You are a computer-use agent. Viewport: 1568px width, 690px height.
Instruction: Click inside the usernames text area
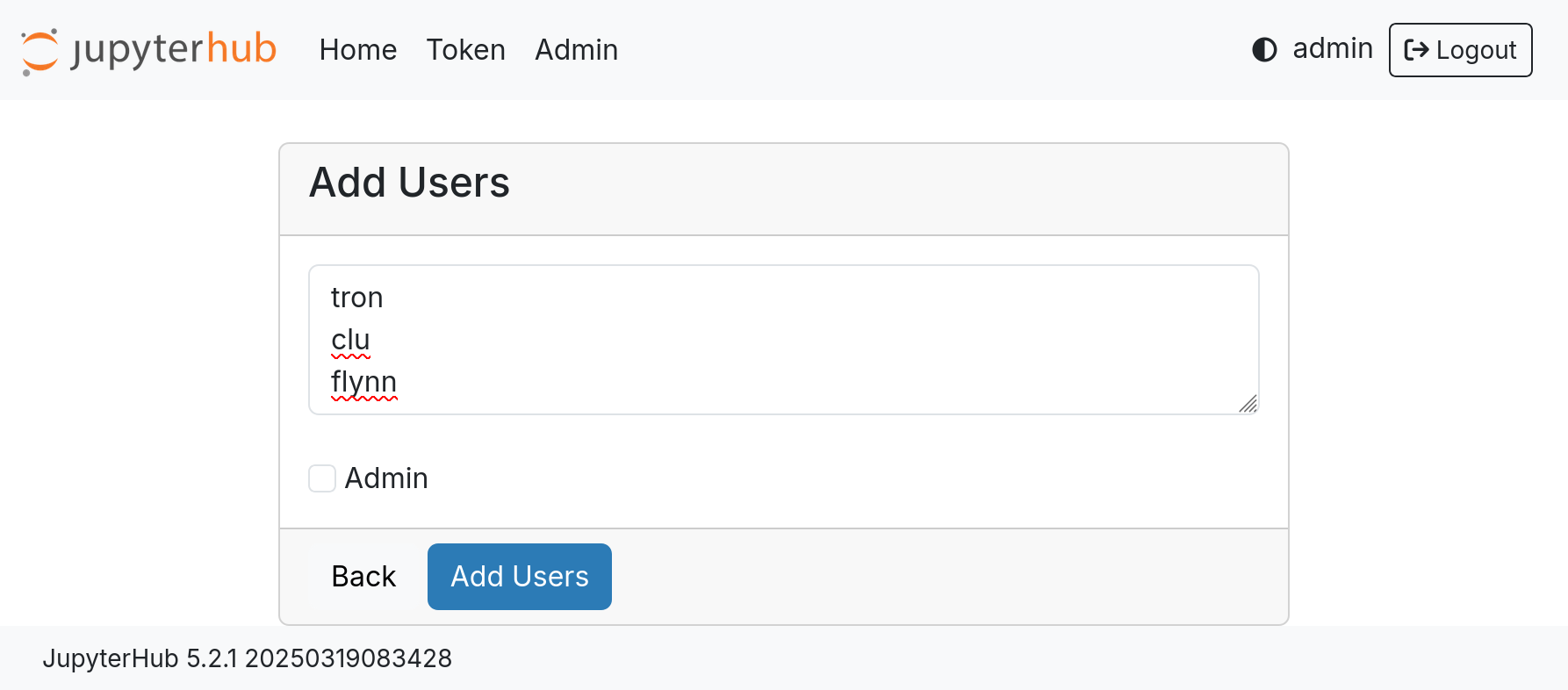click(x=784, y=340)
